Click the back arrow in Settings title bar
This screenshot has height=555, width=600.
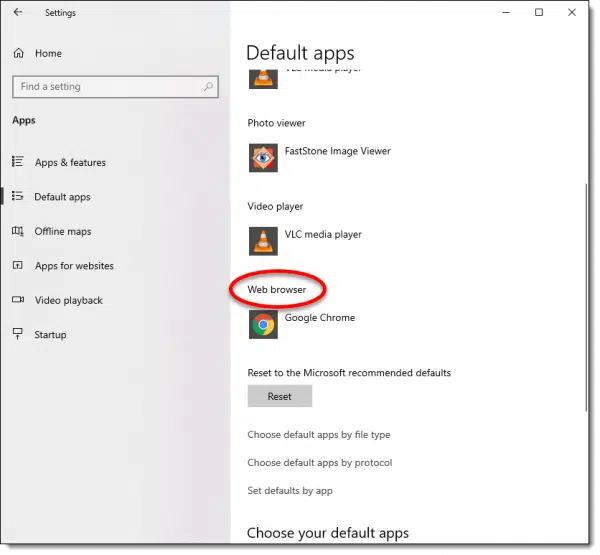[x=18, y=13]
